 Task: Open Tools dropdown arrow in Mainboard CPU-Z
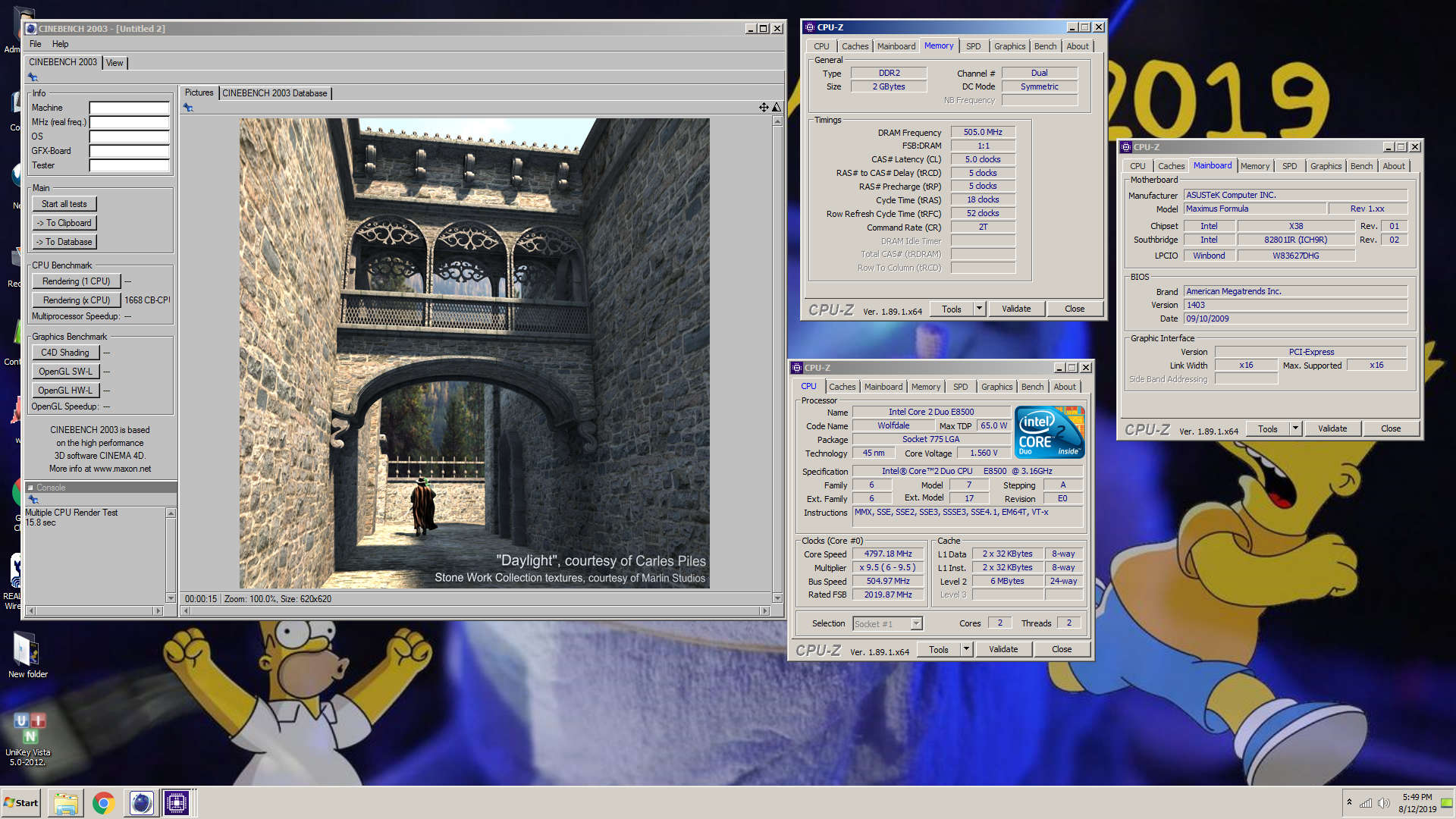click(1295, 428)
